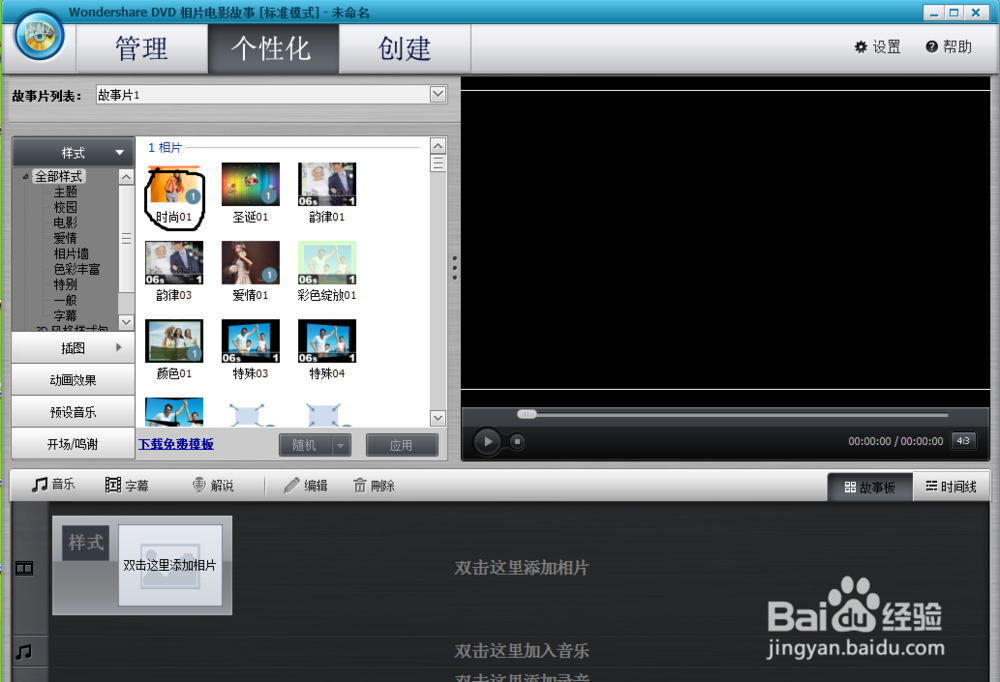This screenshot has width=1000, height=682.
Task: Toggle the 4:3 aspect ratio button
Action: 963,441
